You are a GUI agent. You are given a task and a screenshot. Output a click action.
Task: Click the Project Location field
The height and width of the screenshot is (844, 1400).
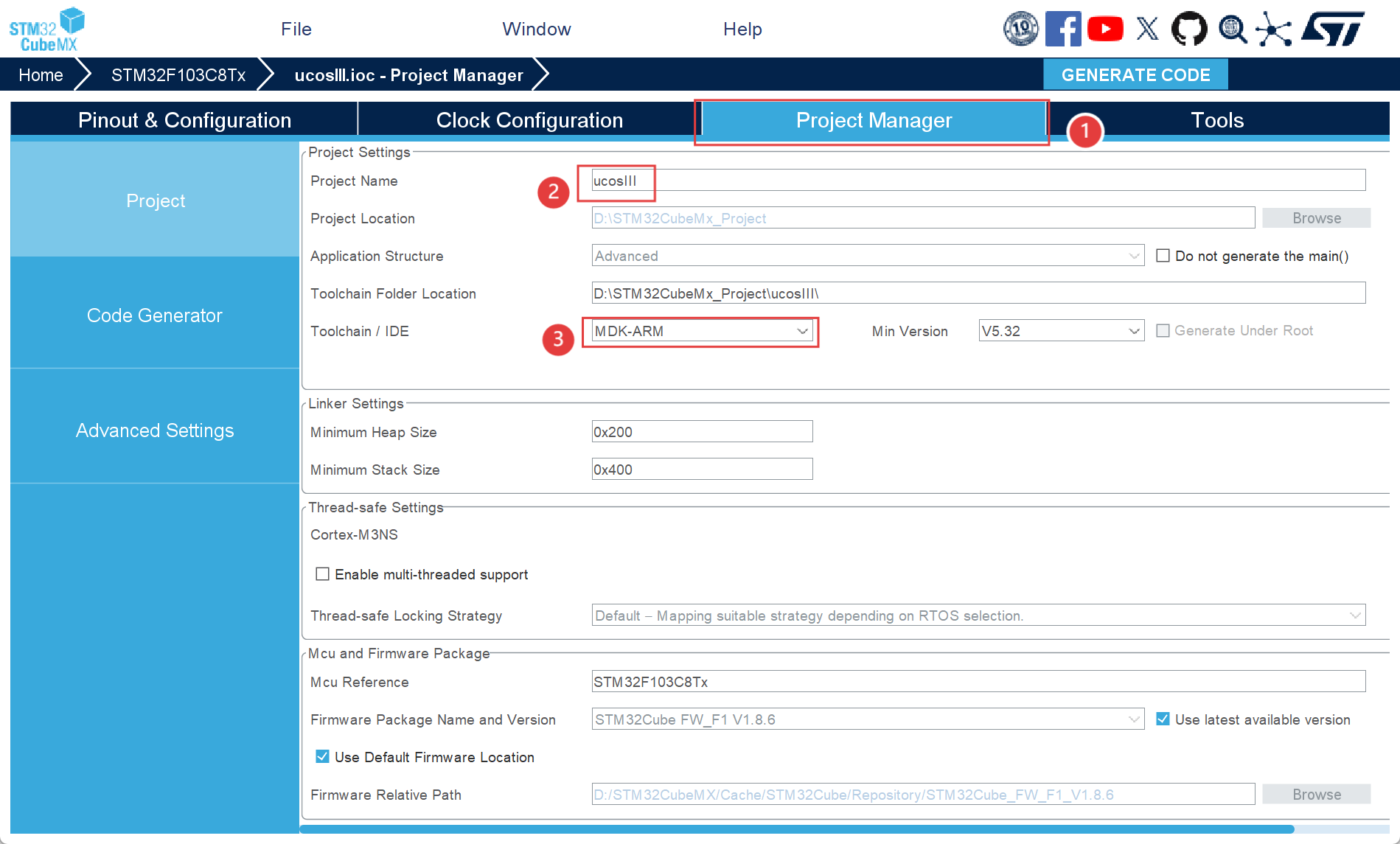pos(923,218)
